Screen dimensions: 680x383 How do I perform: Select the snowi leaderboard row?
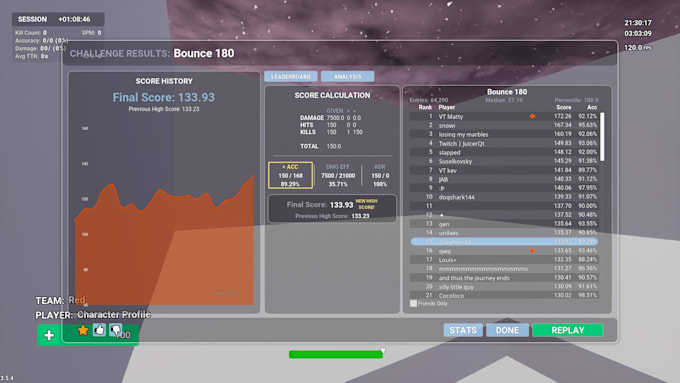click(x=504, y=125)
